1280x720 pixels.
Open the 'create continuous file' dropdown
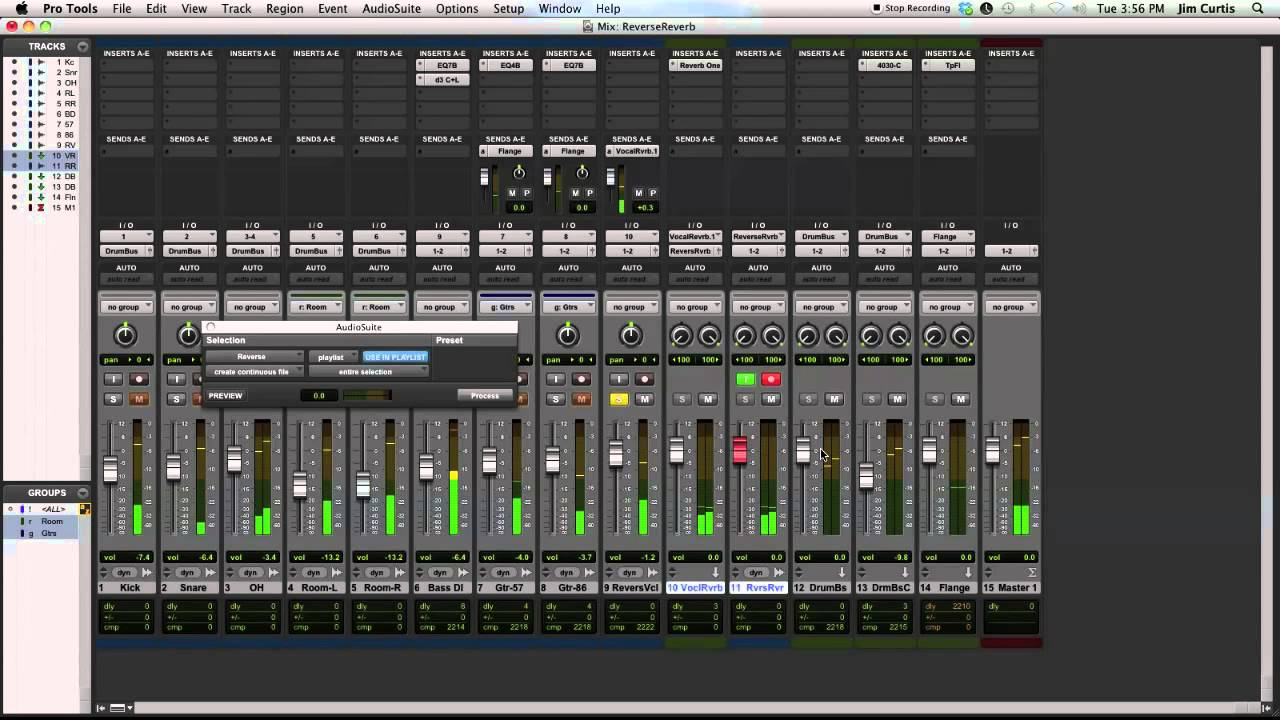(255, 372)
